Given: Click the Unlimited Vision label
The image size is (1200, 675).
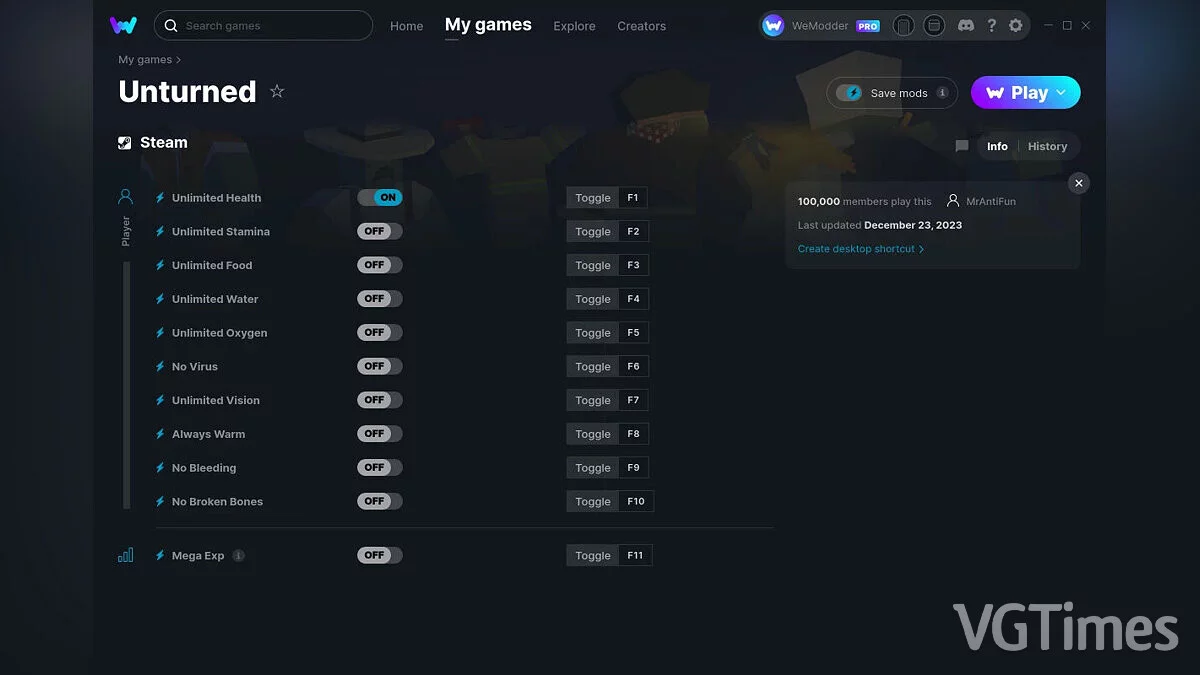Looking at the screenshot, I should [x=215, y=400].
